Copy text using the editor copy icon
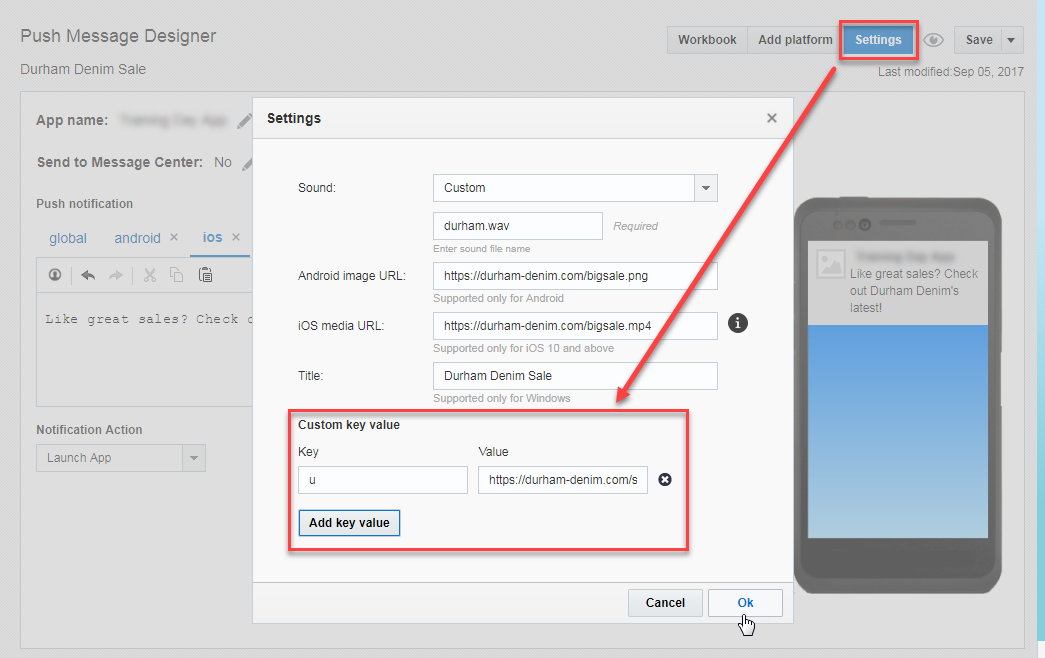The height and width of the screenshot is (658, 1045). pyautogui.click(x=177, y=275)
